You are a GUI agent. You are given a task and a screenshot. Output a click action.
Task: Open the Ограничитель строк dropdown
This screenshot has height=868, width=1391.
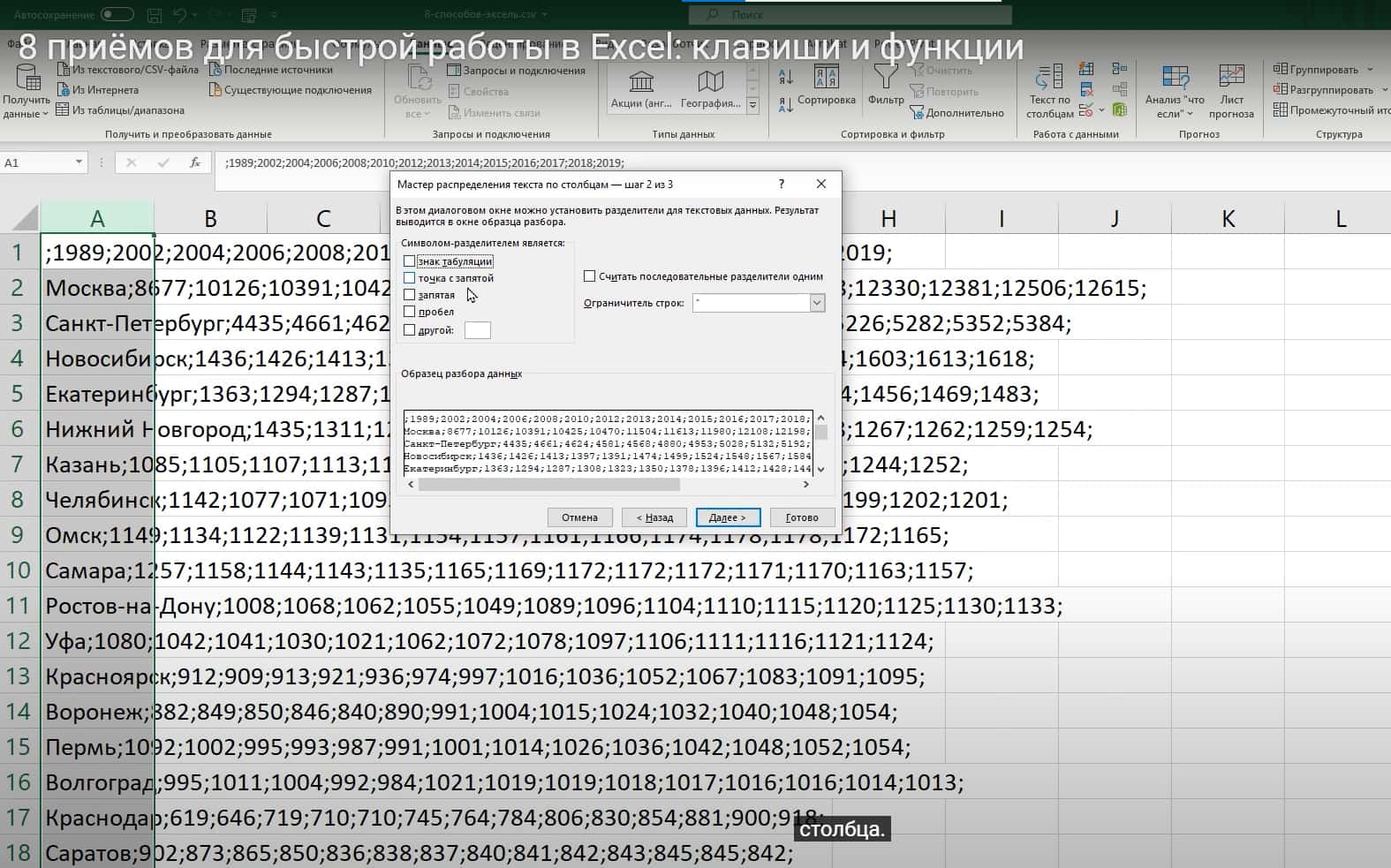click(x=817, y=303)
